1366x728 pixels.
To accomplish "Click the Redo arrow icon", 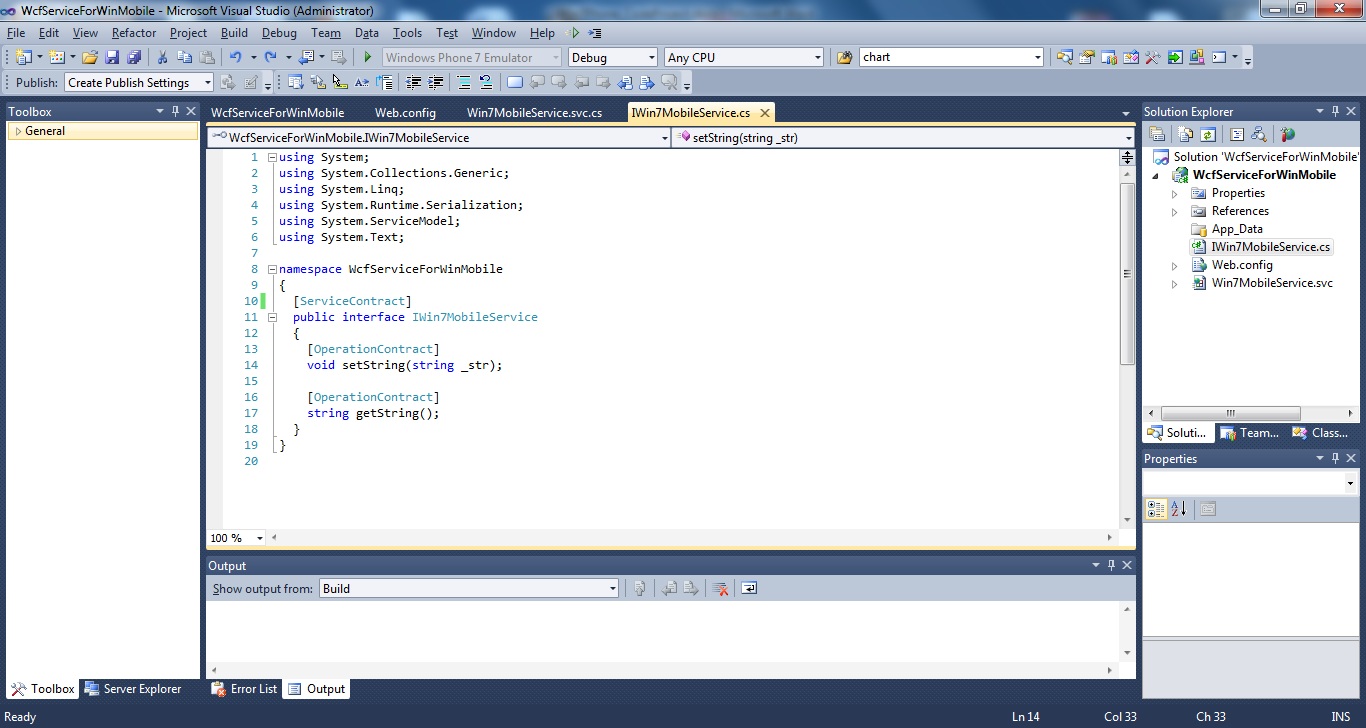I will pos(270,57).
